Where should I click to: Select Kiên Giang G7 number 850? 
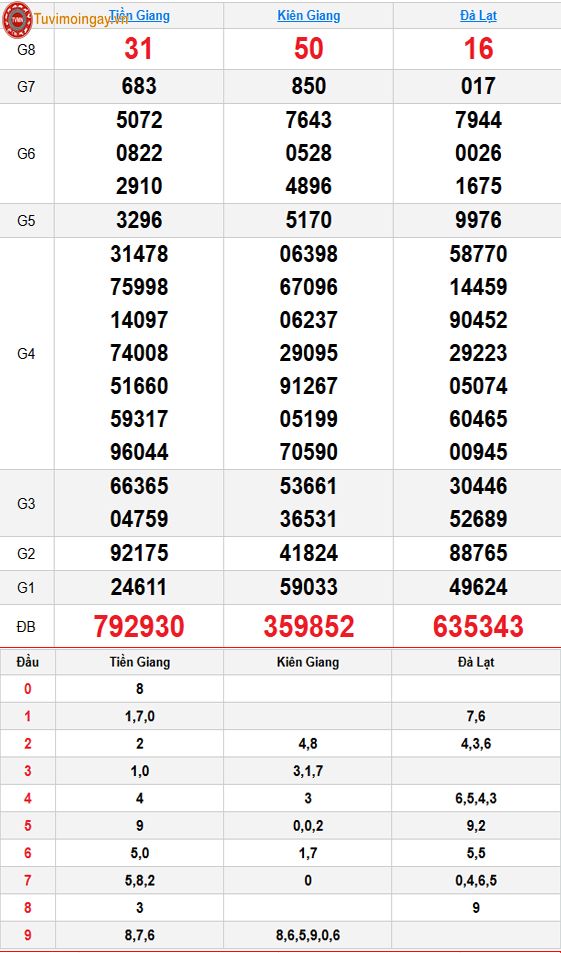tap(309, 86)
